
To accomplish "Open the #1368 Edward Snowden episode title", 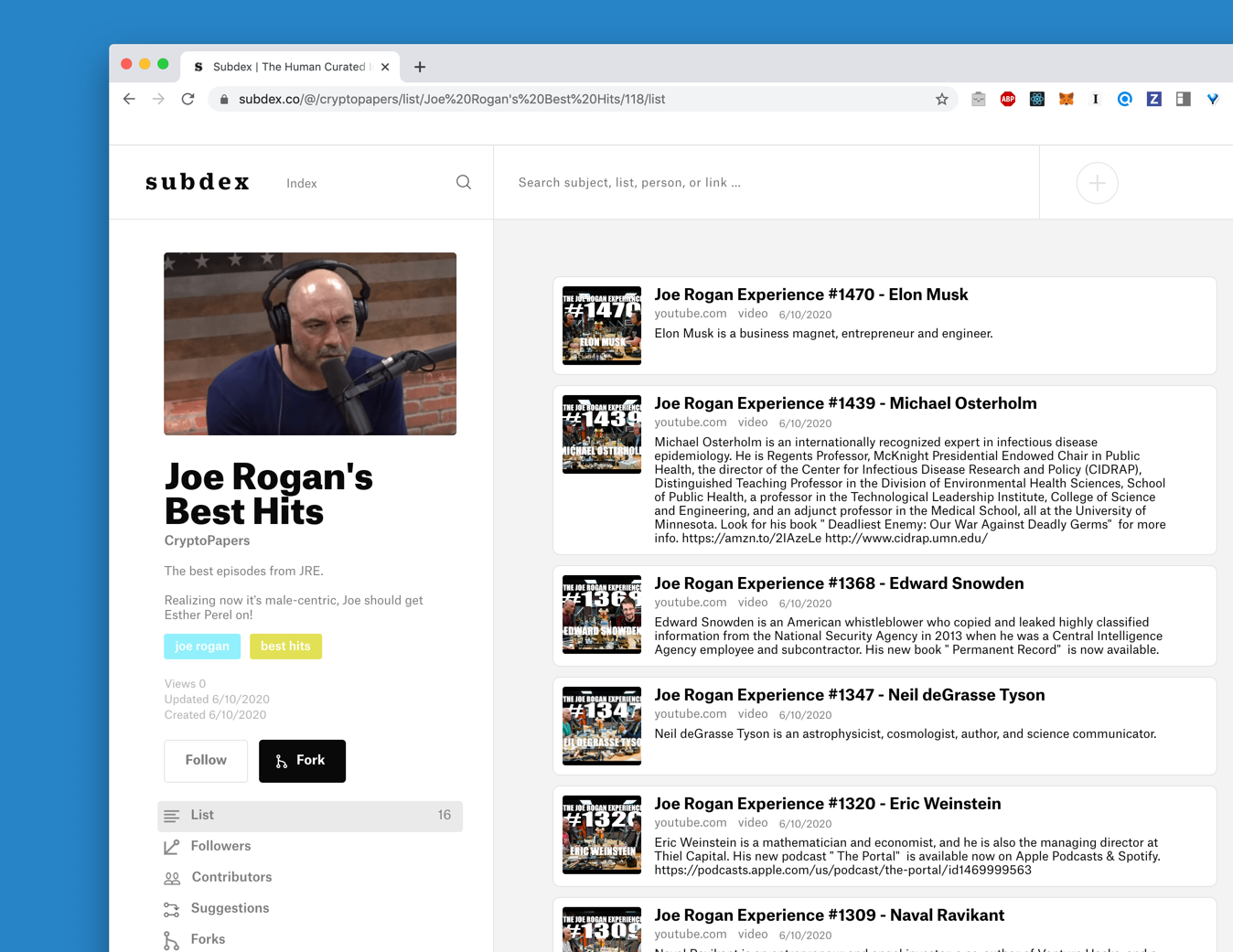I will [839, 583].
